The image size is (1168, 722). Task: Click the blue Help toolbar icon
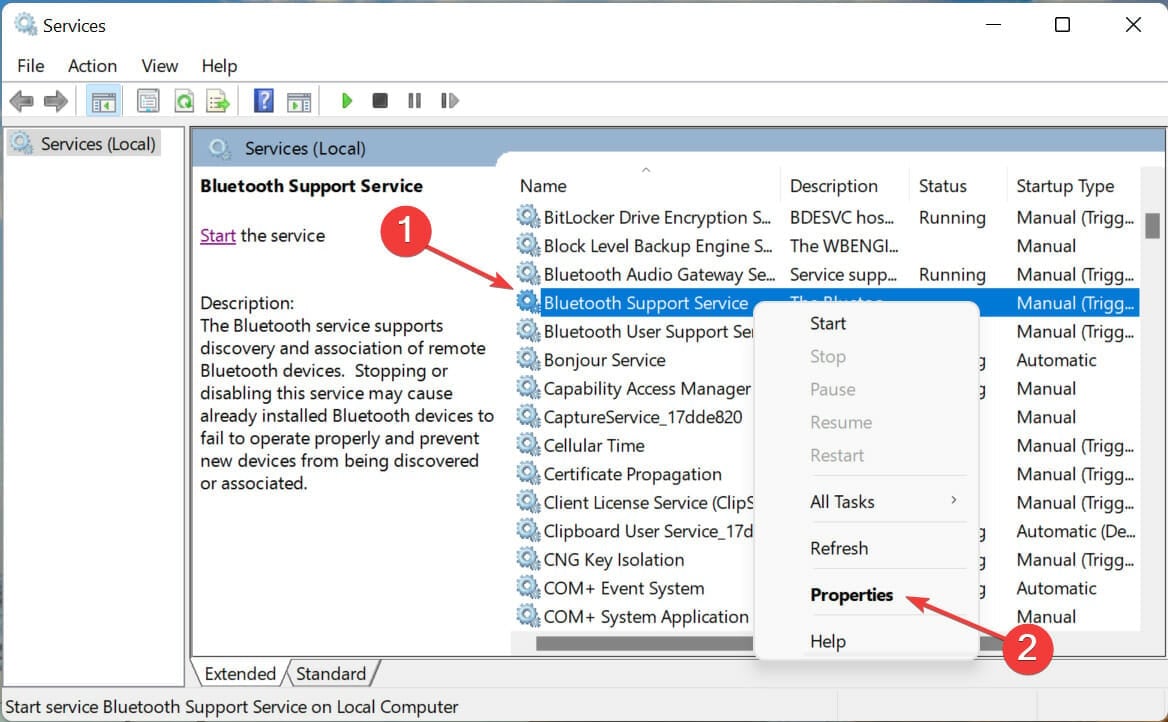click(264, 101)
